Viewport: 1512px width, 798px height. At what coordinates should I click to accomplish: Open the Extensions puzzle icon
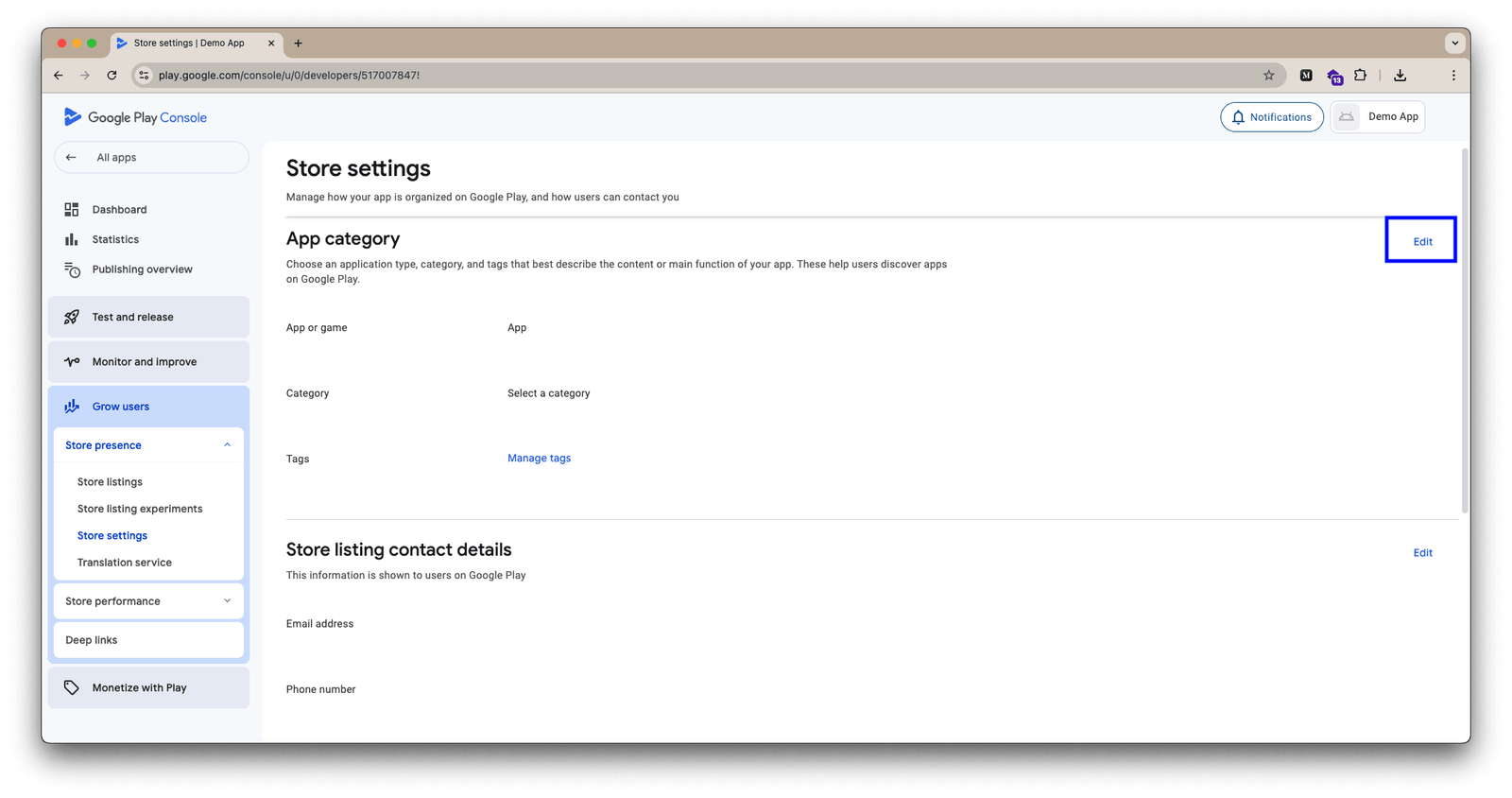click(1361, 76)
